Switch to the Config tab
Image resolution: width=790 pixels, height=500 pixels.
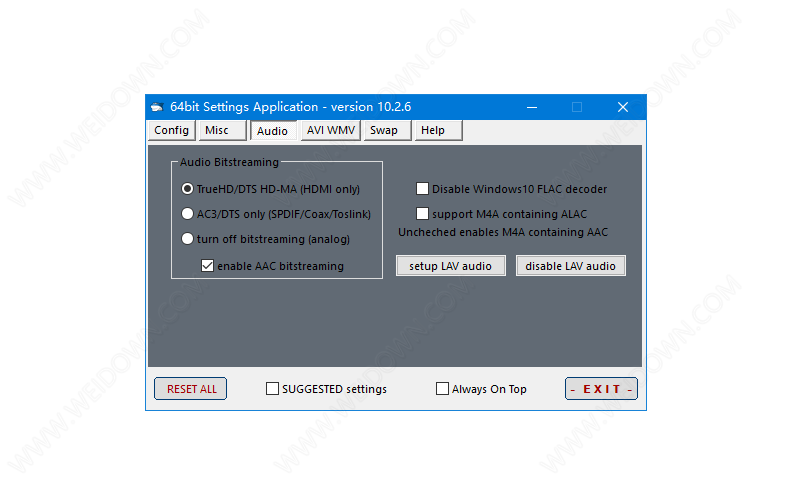coord(171,130)
